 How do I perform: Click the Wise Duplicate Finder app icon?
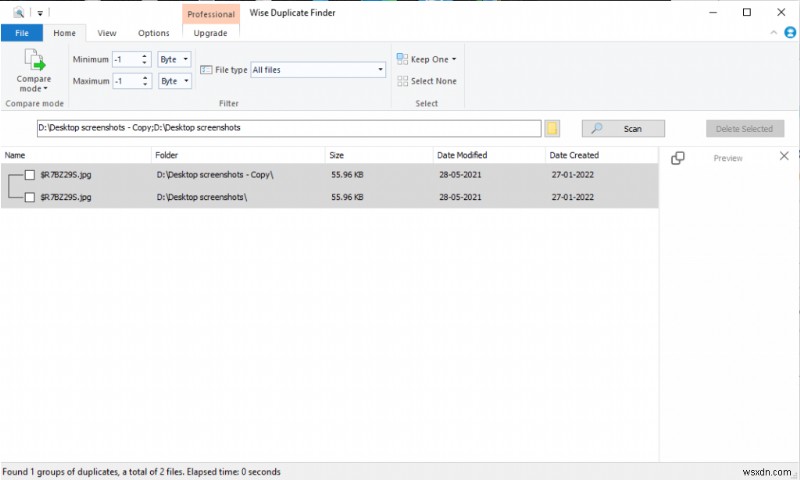[x=19, y=12]
